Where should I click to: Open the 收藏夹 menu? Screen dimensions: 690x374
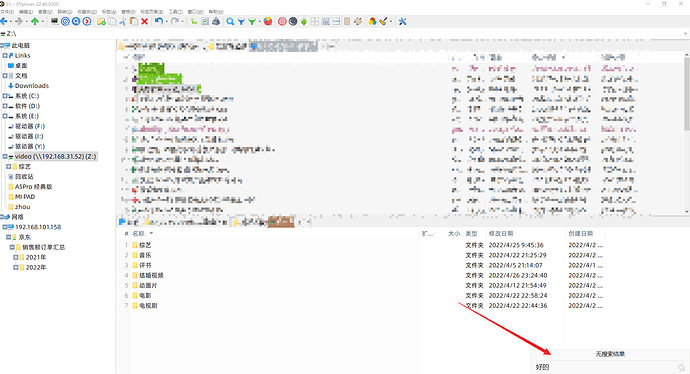87,12
